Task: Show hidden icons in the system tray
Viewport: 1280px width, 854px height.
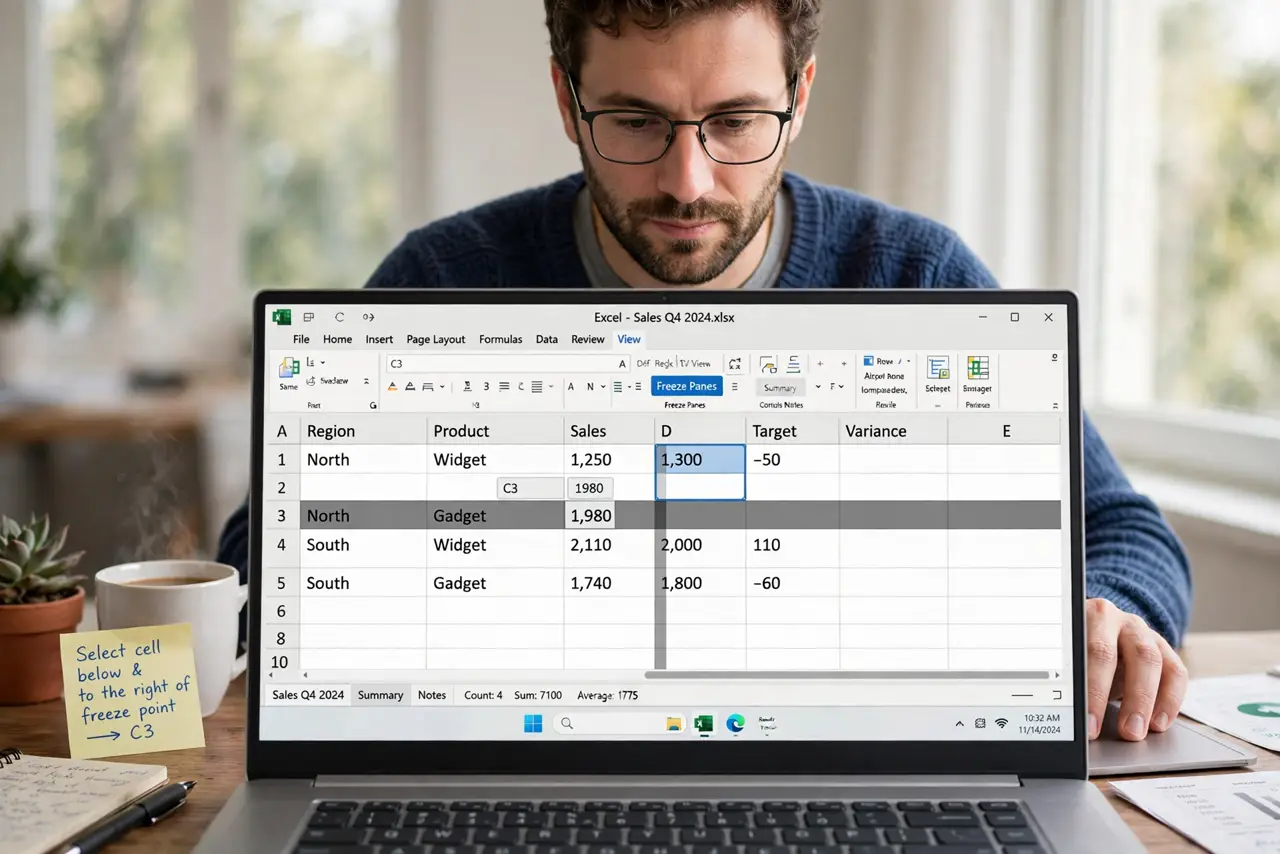Action: click(x=960, y=723)
